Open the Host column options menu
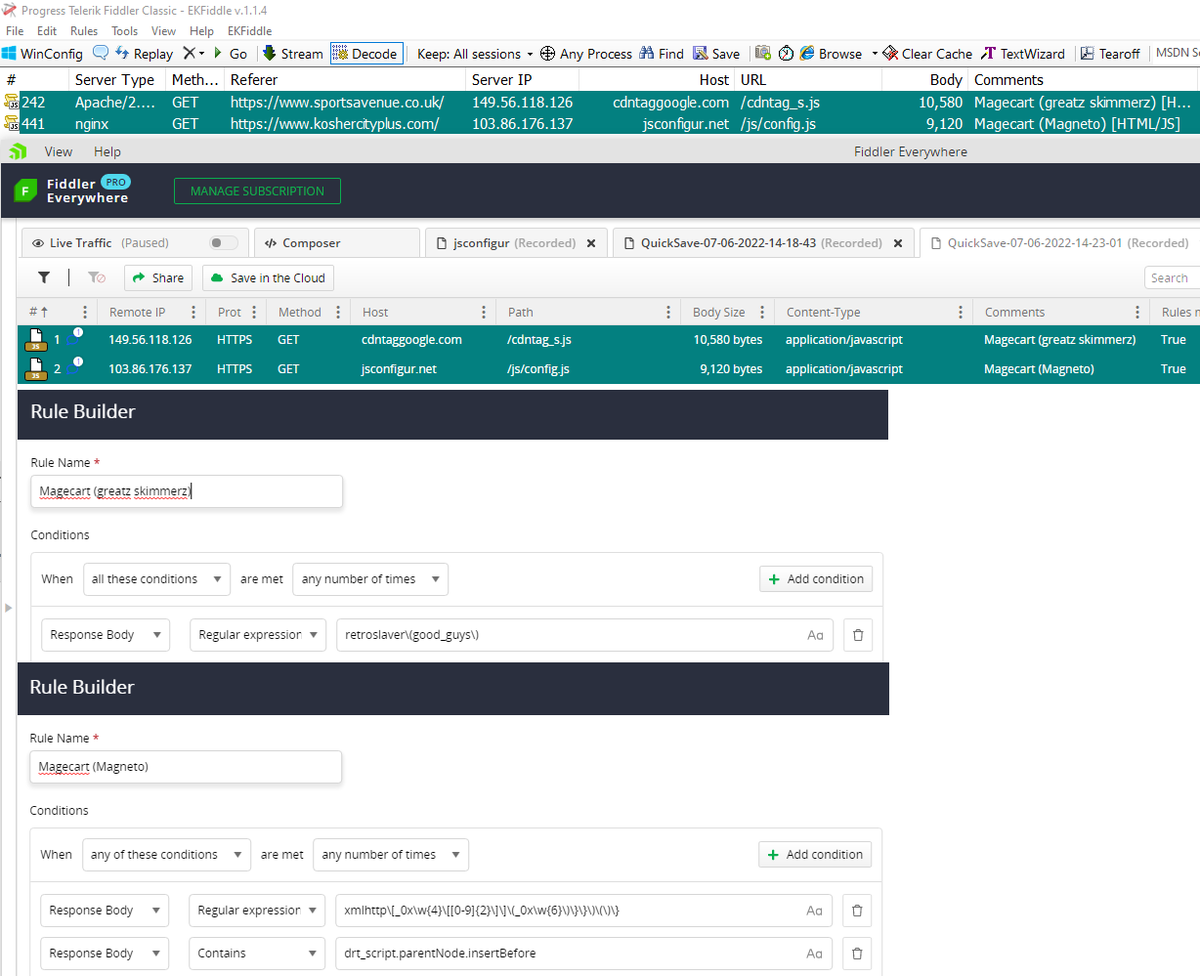 coord(484,312)
